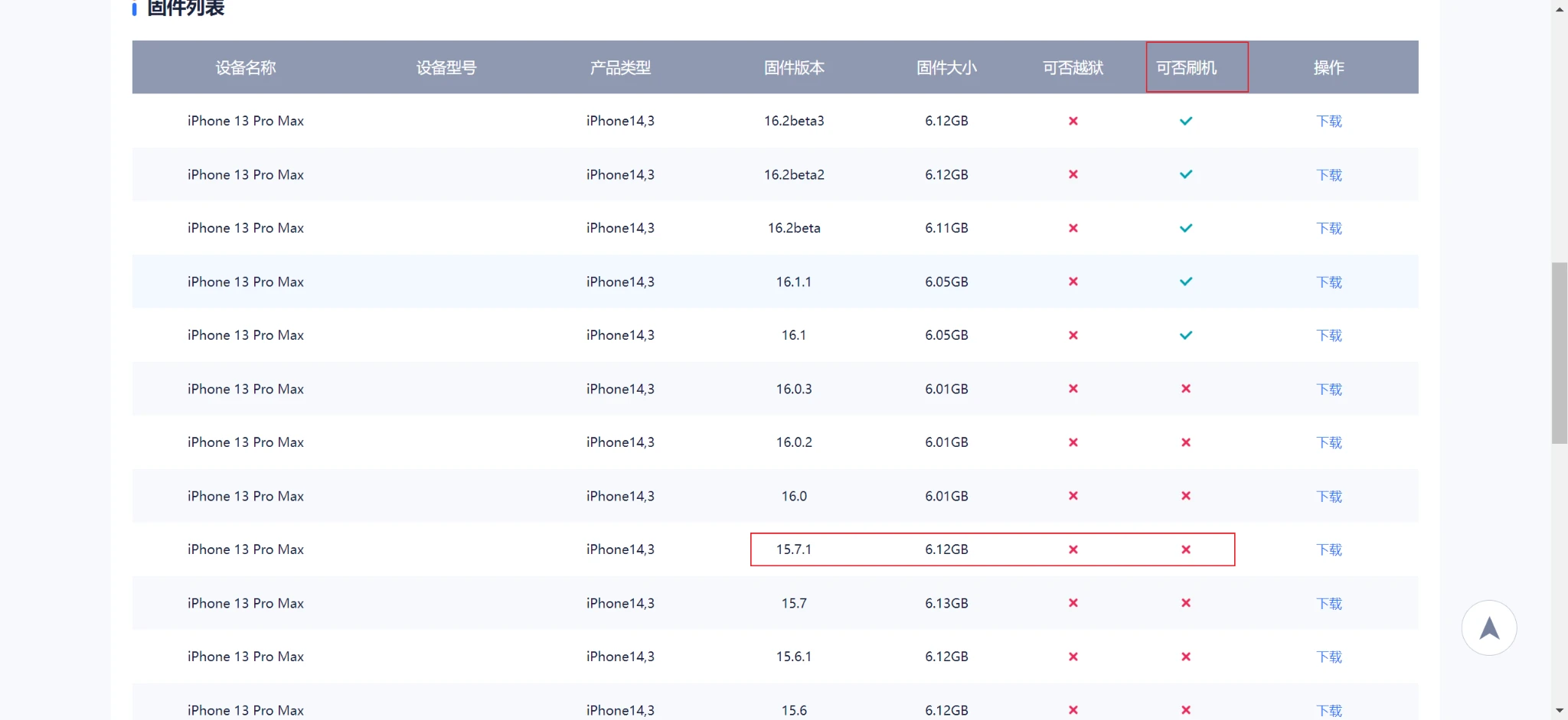The image size is (1568, 720).
Task: Click the 固件大小 column header
Action: pyautogui.click(x=946, y=67)
